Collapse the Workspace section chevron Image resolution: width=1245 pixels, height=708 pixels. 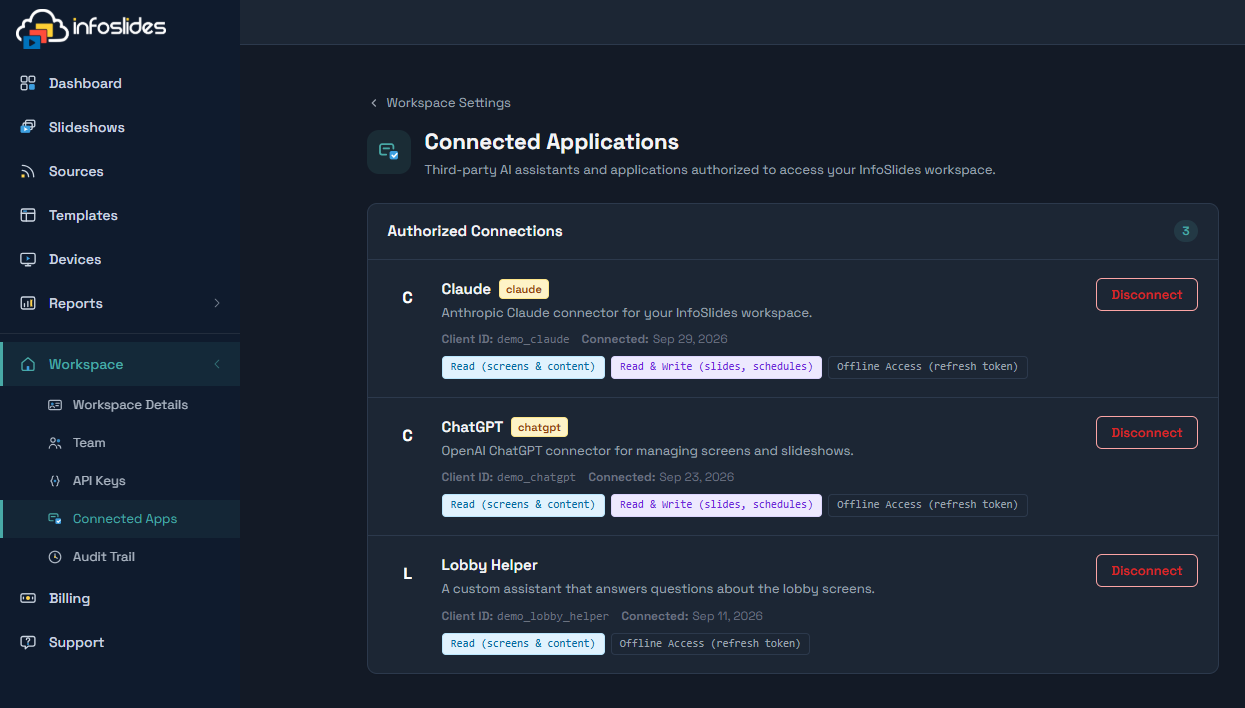point(217,364)
